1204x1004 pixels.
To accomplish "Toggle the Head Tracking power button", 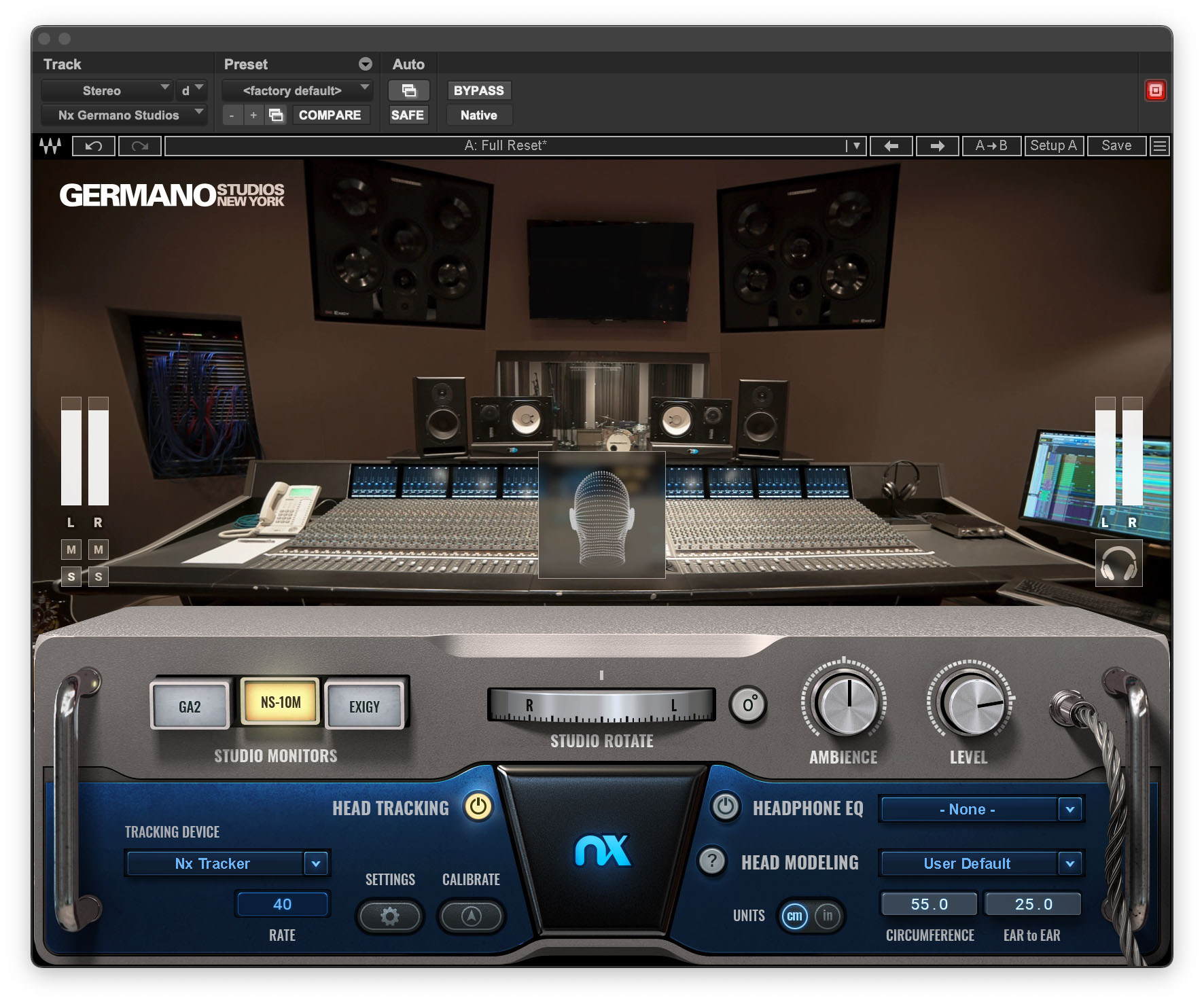I will pos(478,806).
